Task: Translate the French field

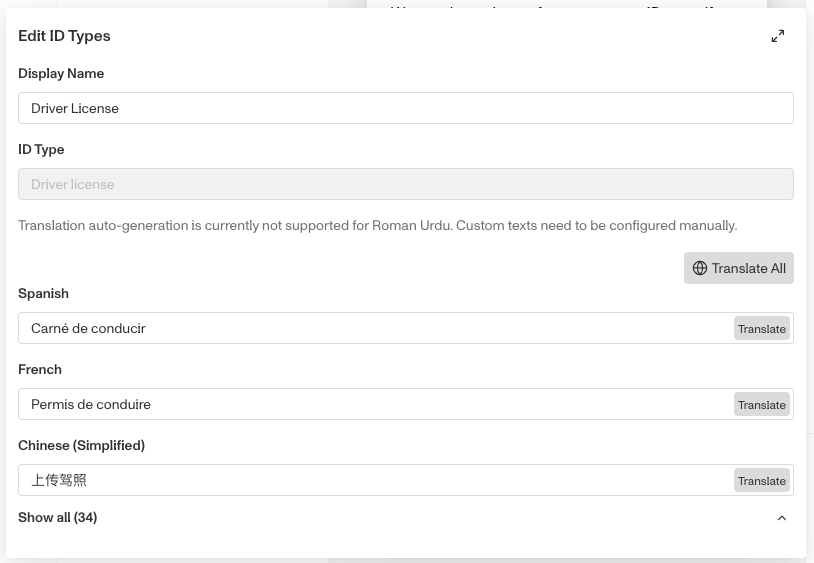Action: coord(762,405)
